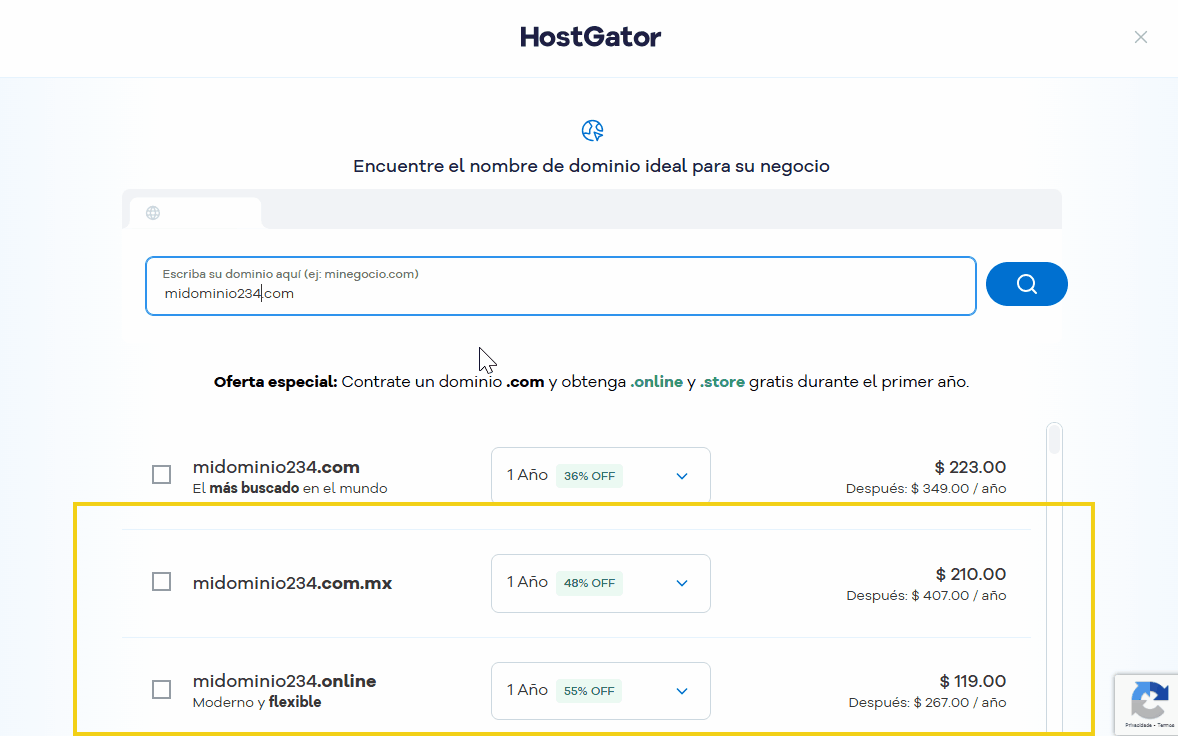Click the $ 210.00 price

(971, 575)
